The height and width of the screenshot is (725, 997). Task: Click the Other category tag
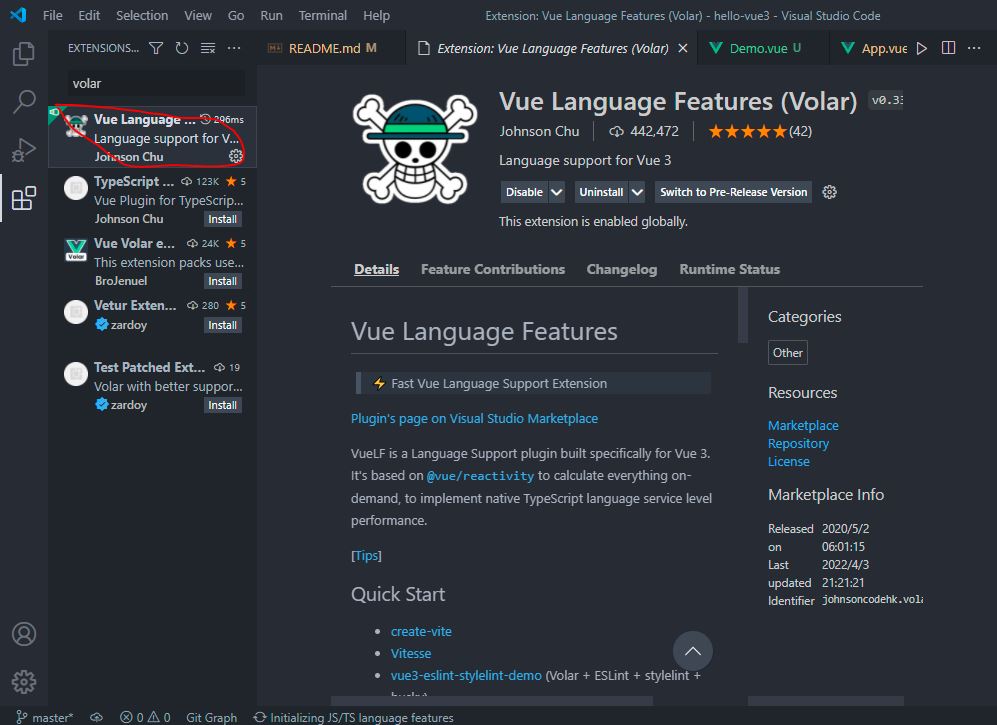(x=787, y=352)
